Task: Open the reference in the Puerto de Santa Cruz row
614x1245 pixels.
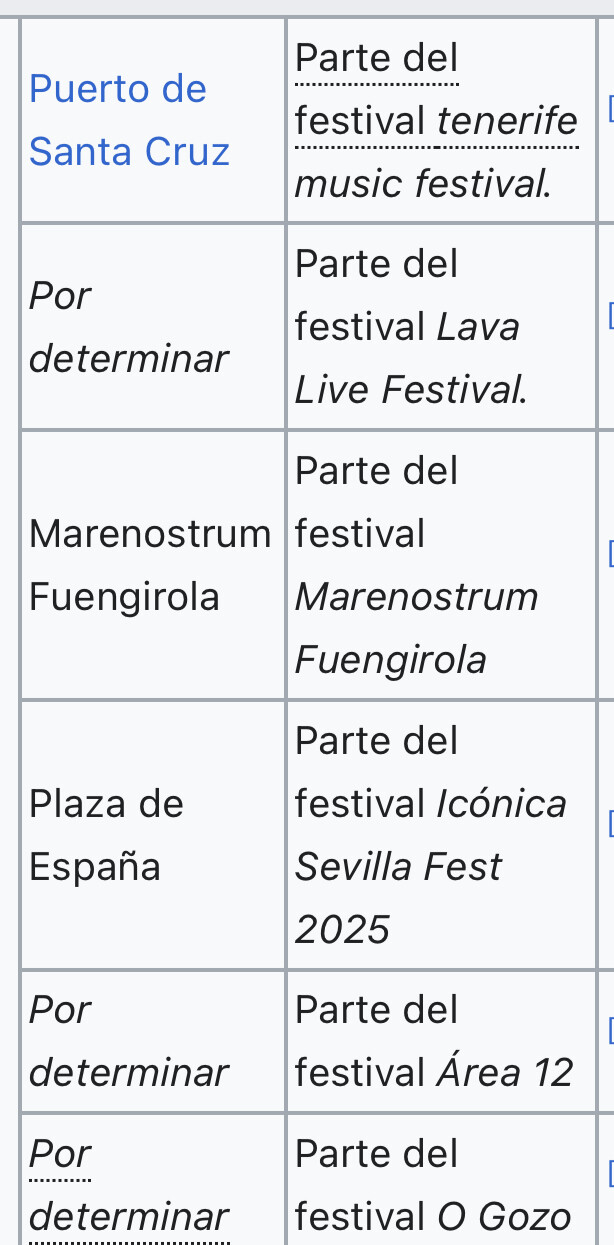Action: (609, 107)
